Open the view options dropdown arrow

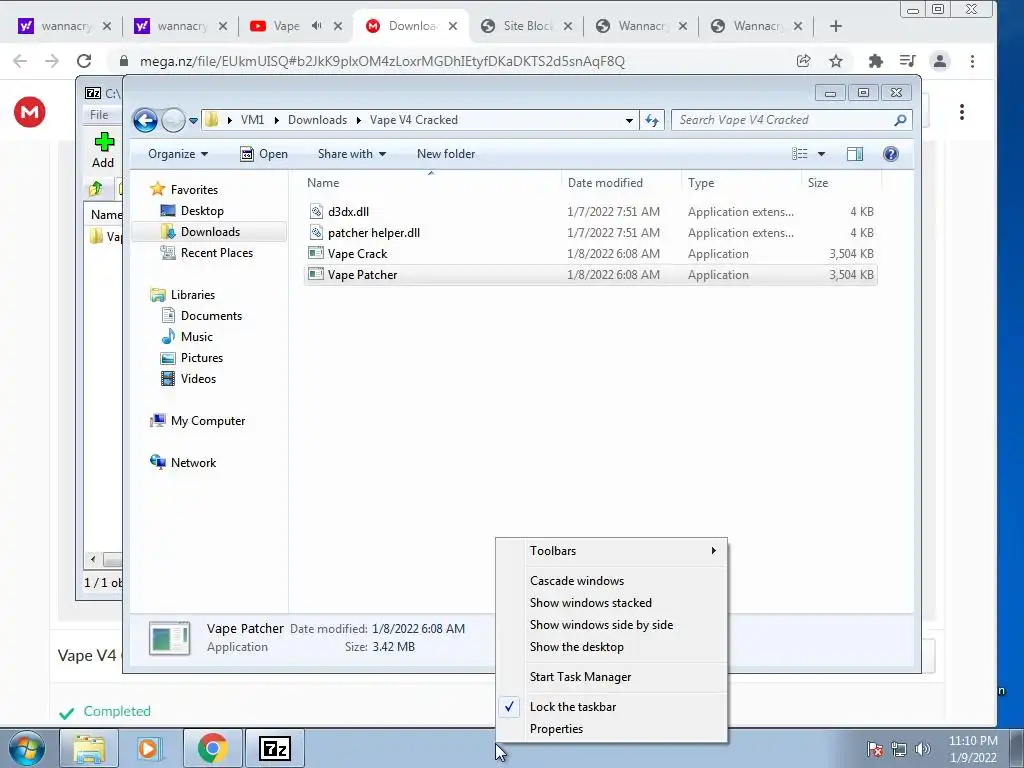pyautogui.click(x=822, y=154)
